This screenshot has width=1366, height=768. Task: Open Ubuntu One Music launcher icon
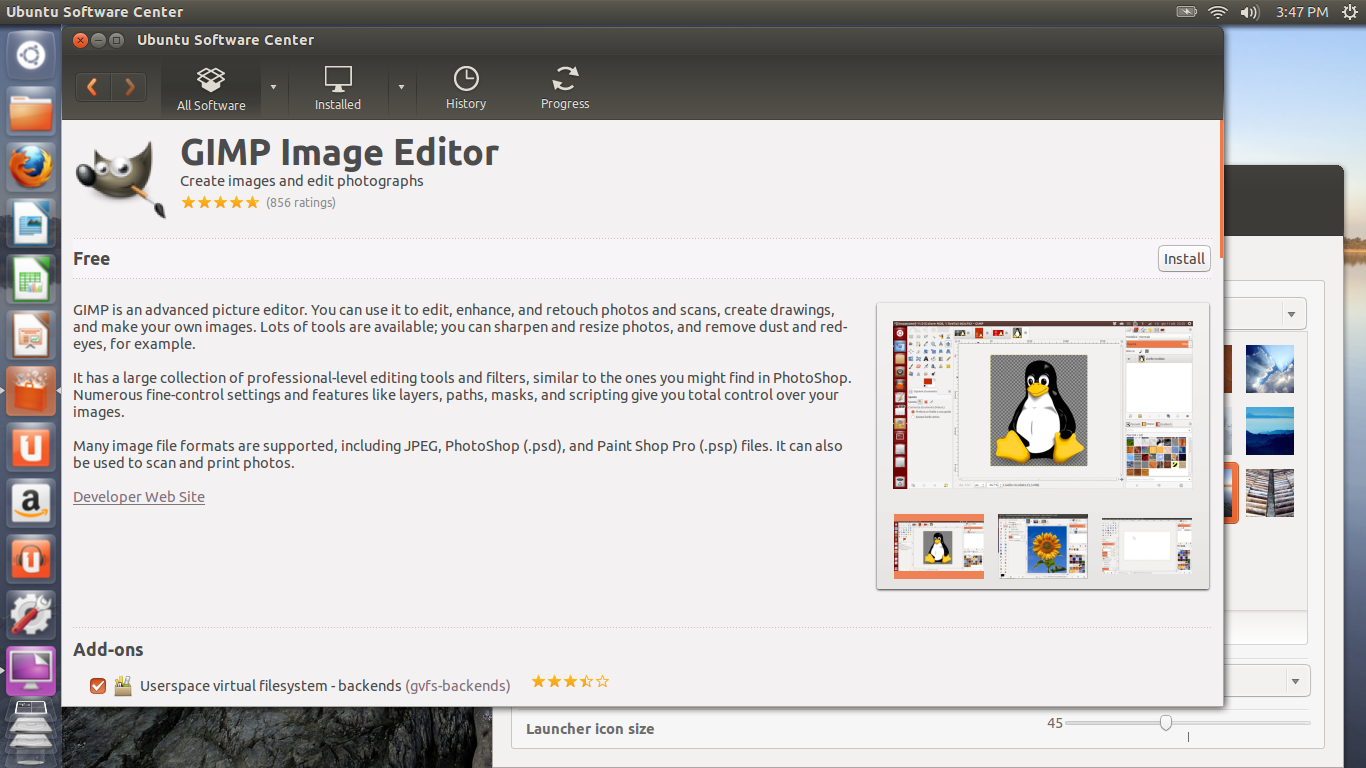click(31, 559)
